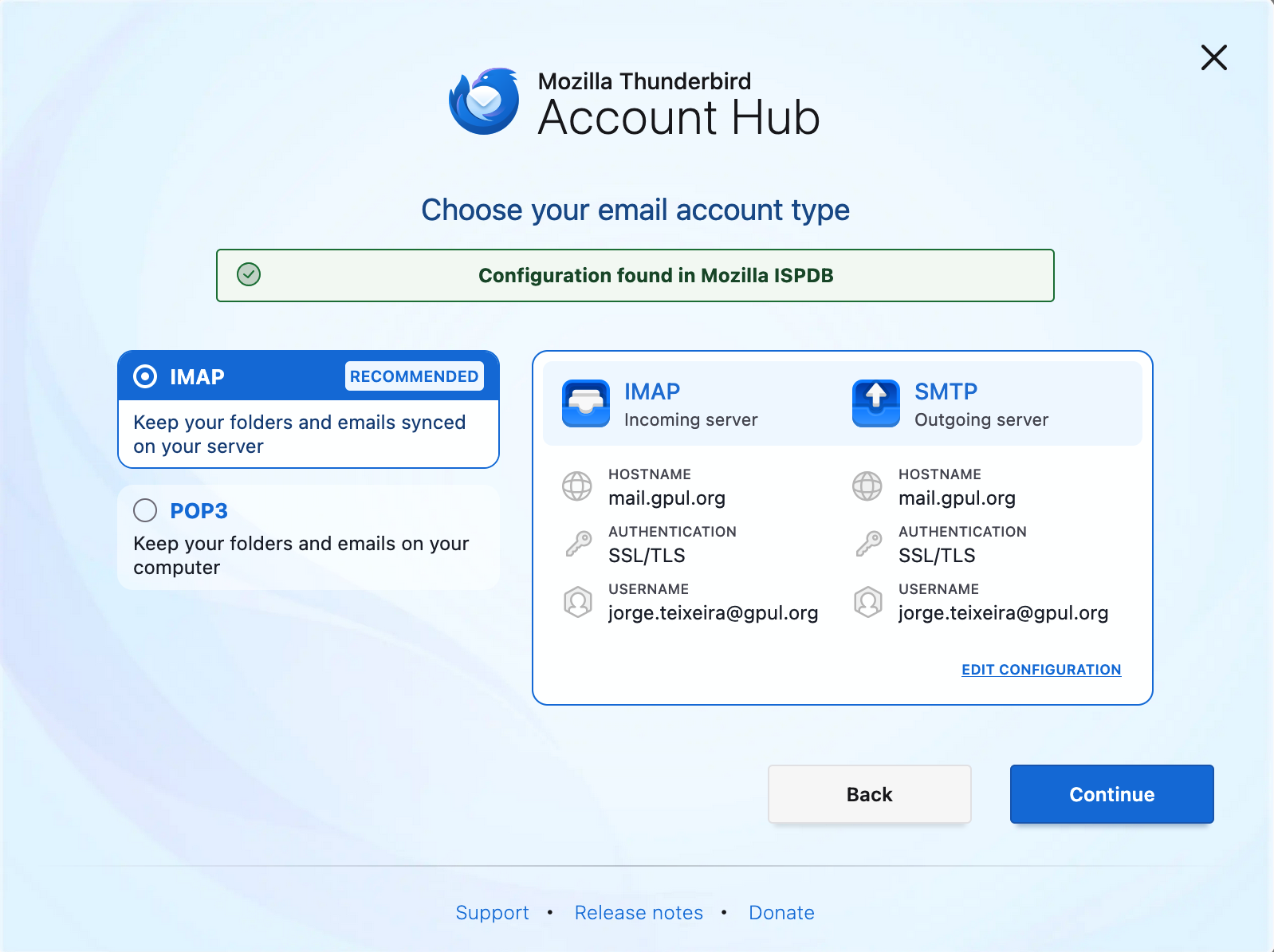Viewport: 1274px width, 952px height.
Task: Open Edit Configuration link
Action: pos(1041,670)
